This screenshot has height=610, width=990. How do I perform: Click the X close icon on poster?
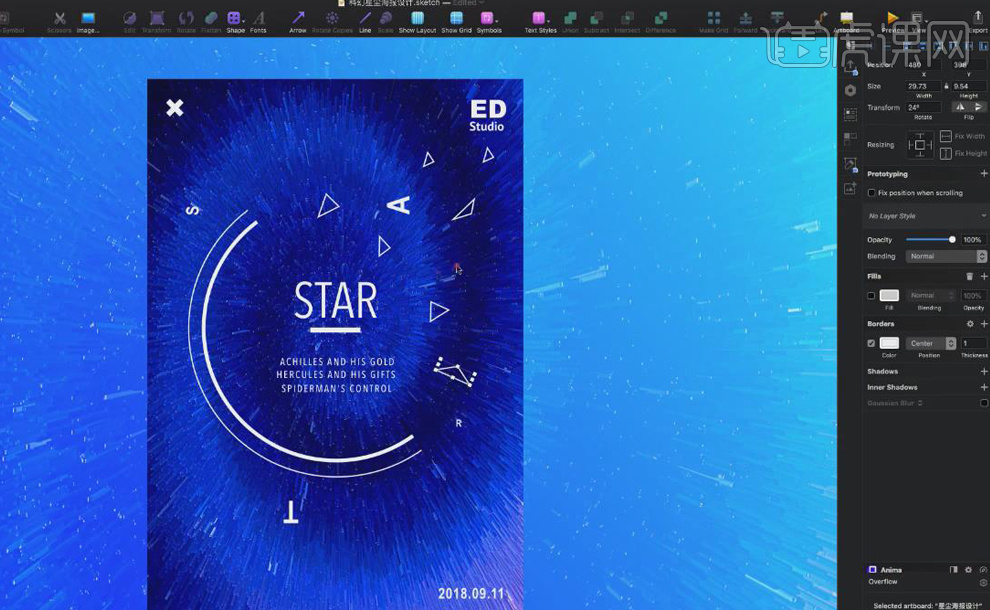coord(175,108)
